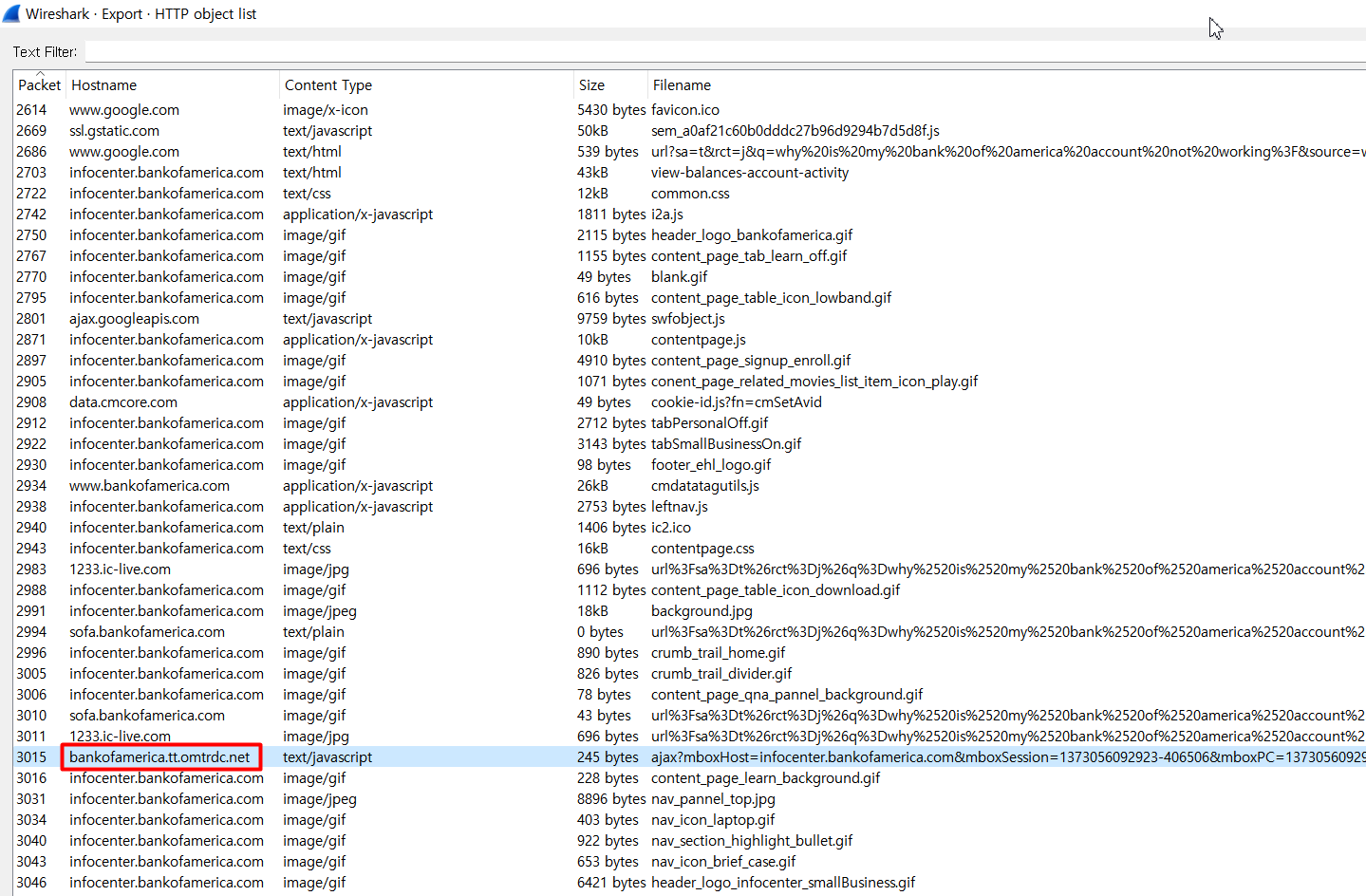Select packet 3011 1233.ic-live.com row
Image resolution: width=1366 pixels, height=896 pixels.
click(690, 737)
